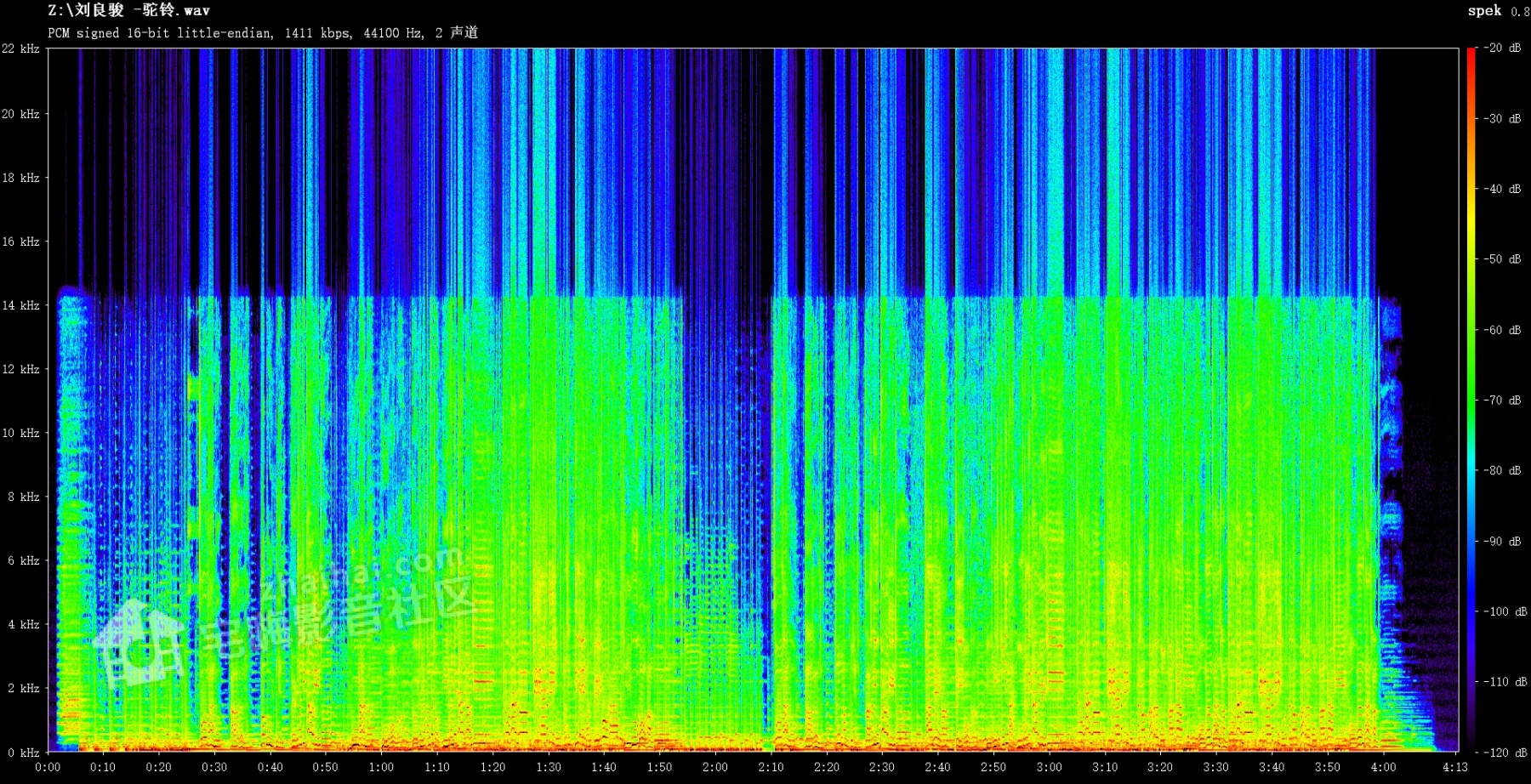Click the '2 kHz' frequency axis label
Image resolution: width=1531 pixels, height=784 pixels.
[24, 688]
